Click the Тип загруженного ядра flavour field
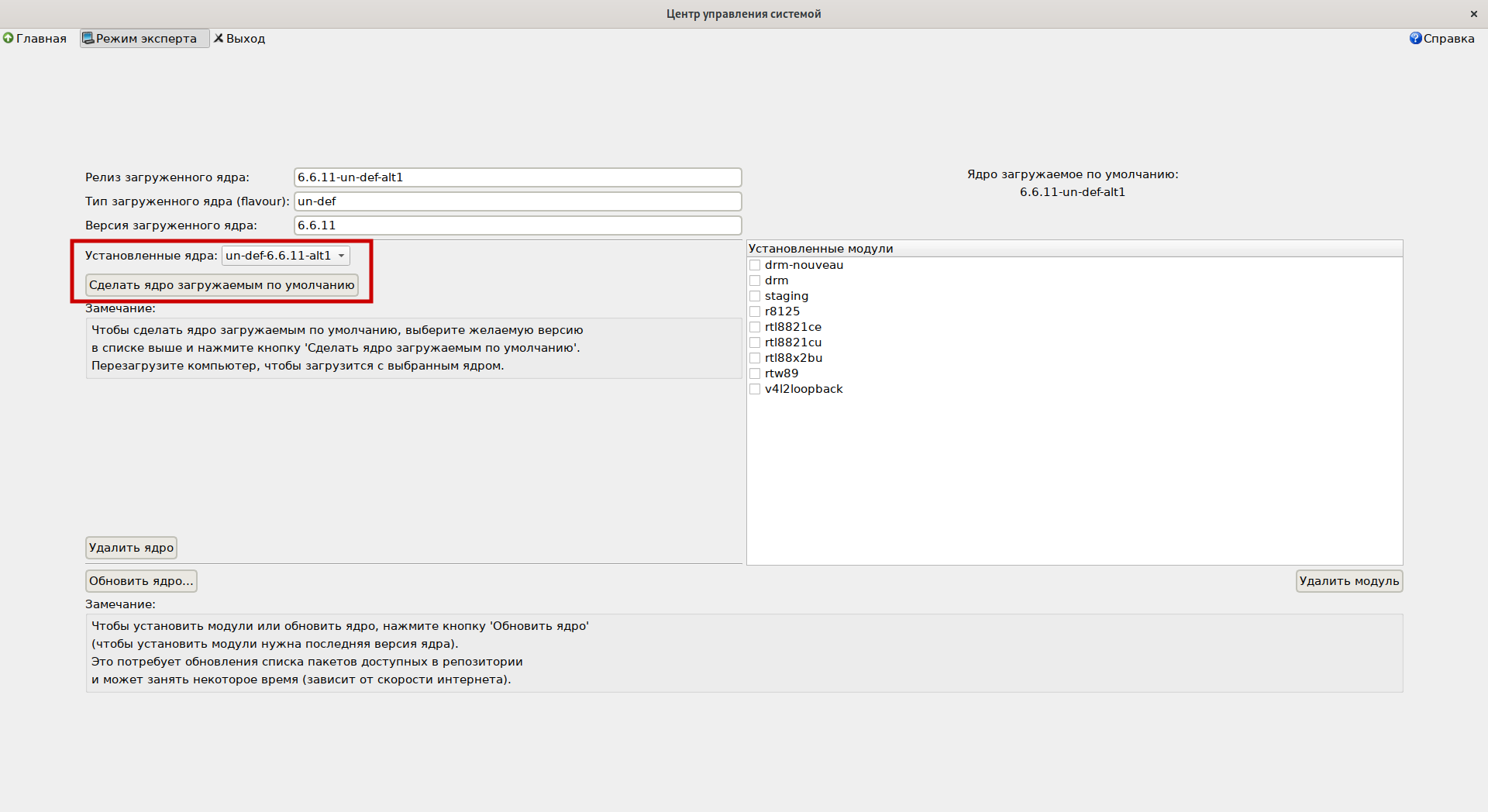This screenshot has height=812, width=1488. coord(518,201)
